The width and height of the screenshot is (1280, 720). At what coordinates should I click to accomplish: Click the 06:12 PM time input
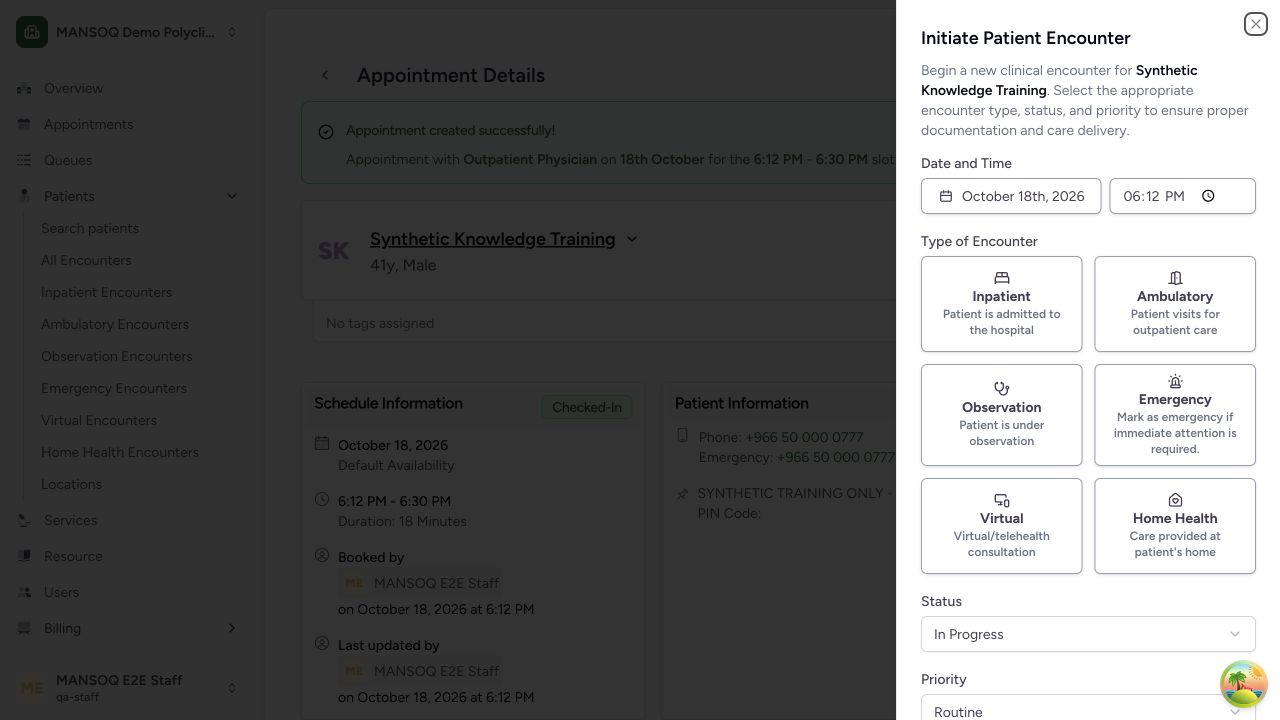coord(1182,196)
